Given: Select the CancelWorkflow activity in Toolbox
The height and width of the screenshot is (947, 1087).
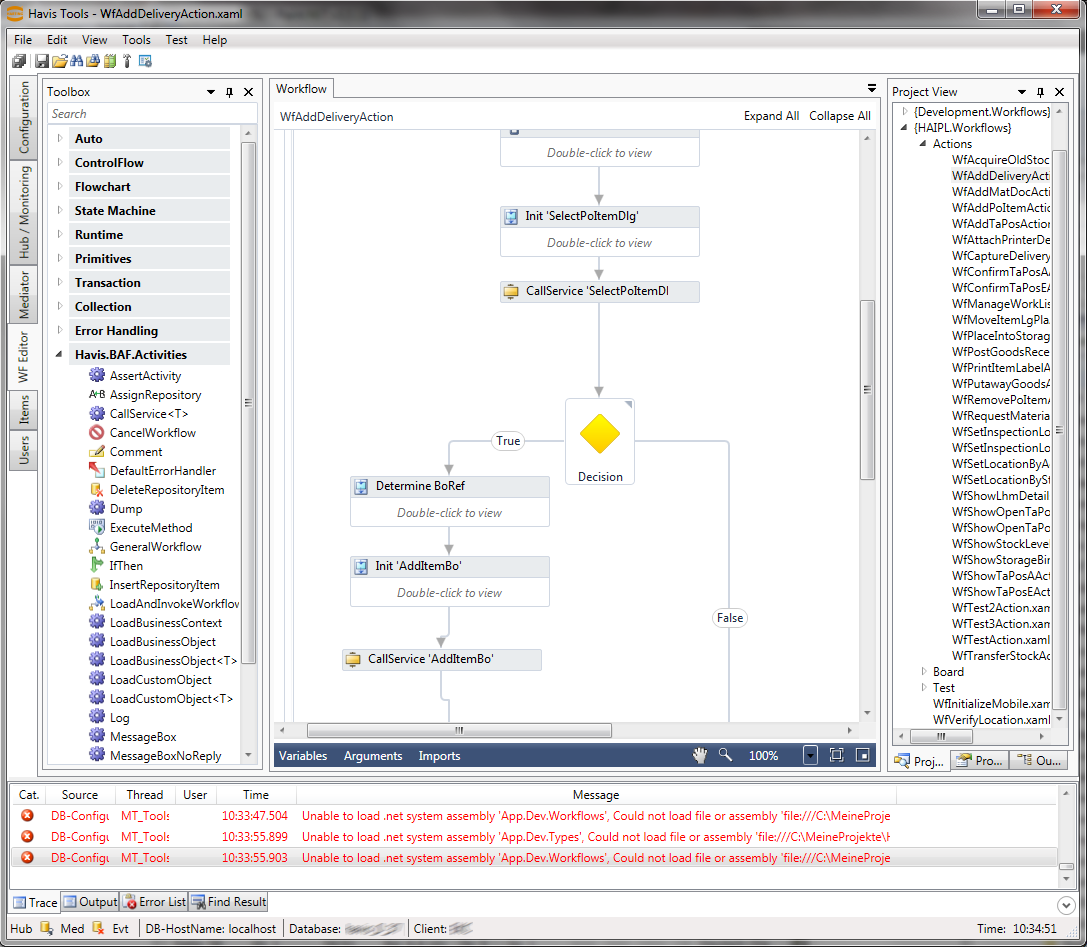Looking at the screenshot, I should [x=152, y=433].
